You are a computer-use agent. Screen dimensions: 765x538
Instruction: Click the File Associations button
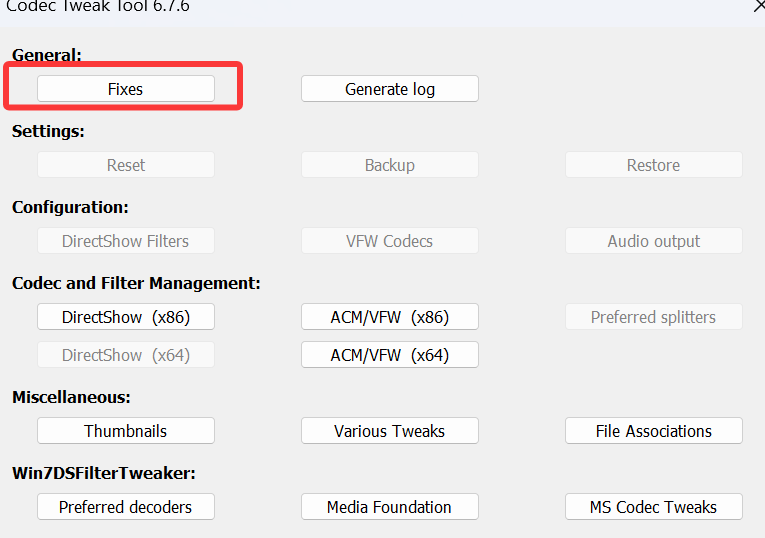[x=653, y=431]
